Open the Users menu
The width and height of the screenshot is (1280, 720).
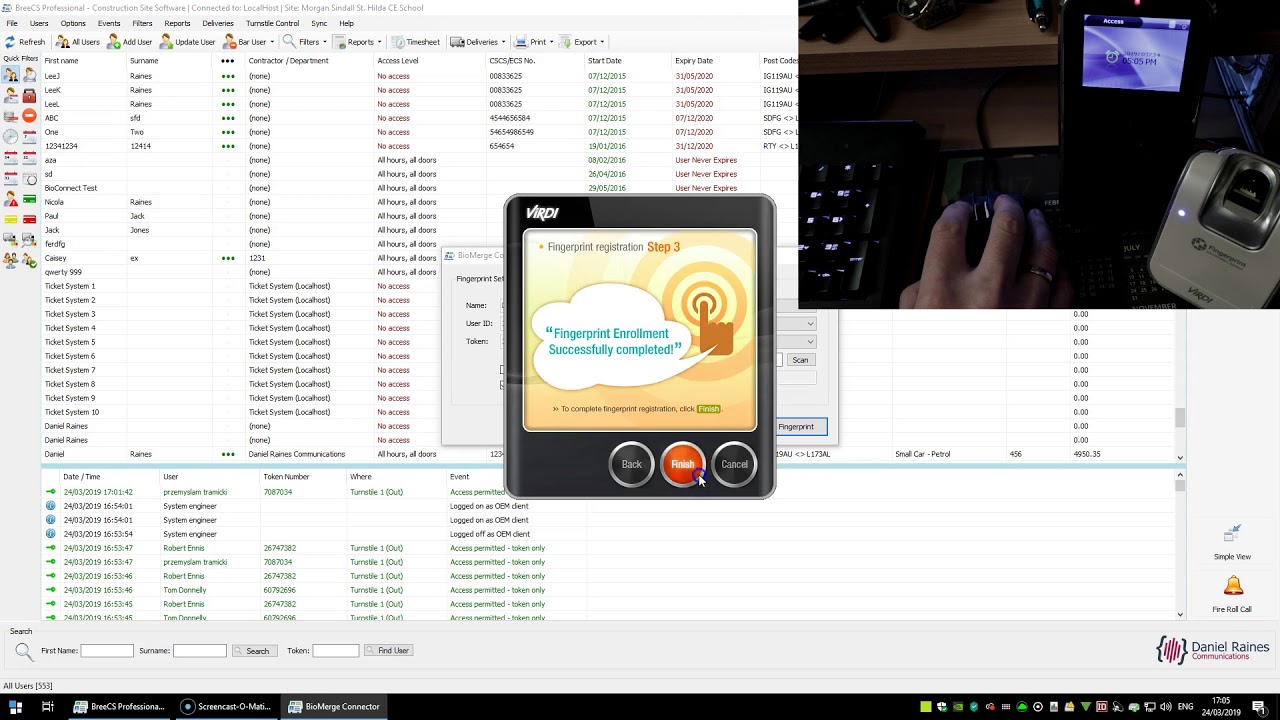click(x=39, y=23)
